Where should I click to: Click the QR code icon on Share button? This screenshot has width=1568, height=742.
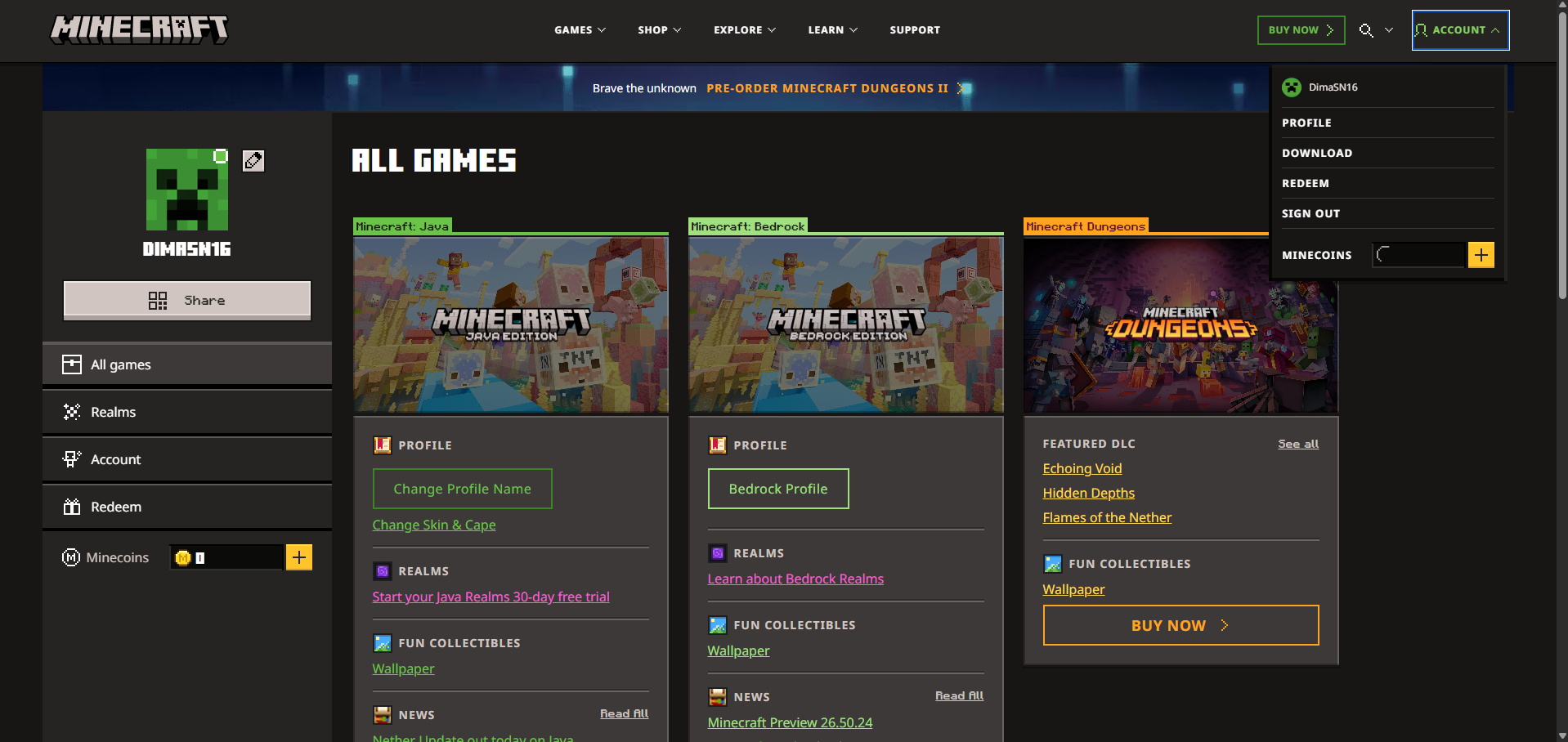[x=158, y=301]
